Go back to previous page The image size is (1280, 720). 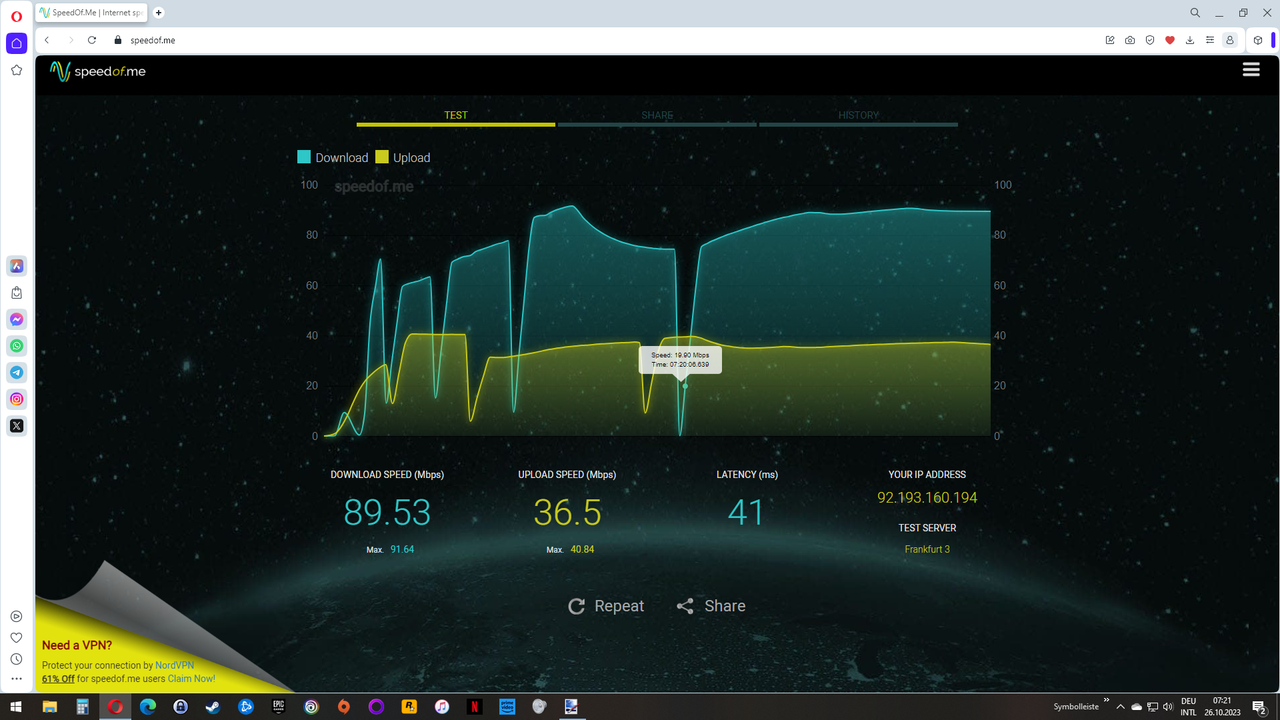click(x=47, y=40)
